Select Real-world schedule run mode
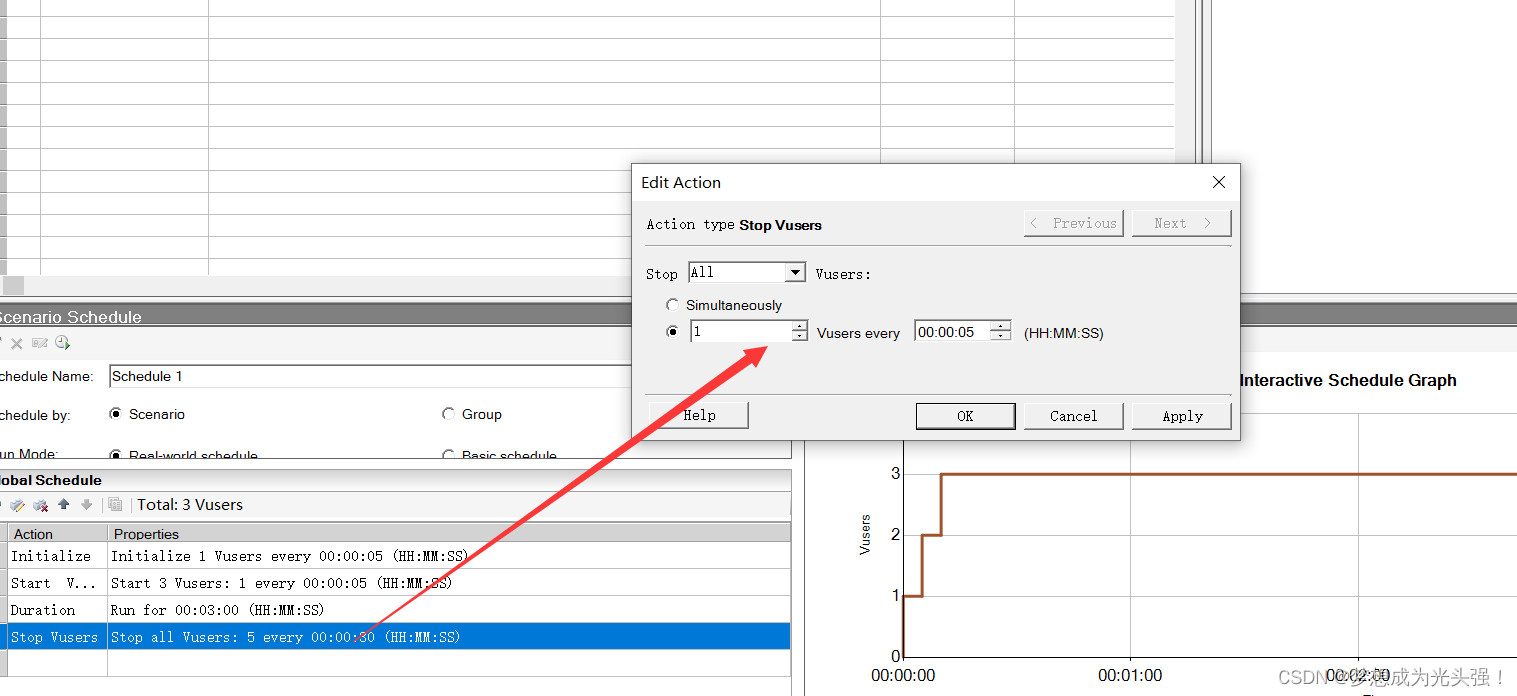The height and width of the screenshot is (696, 1517). tap(115, 455)
